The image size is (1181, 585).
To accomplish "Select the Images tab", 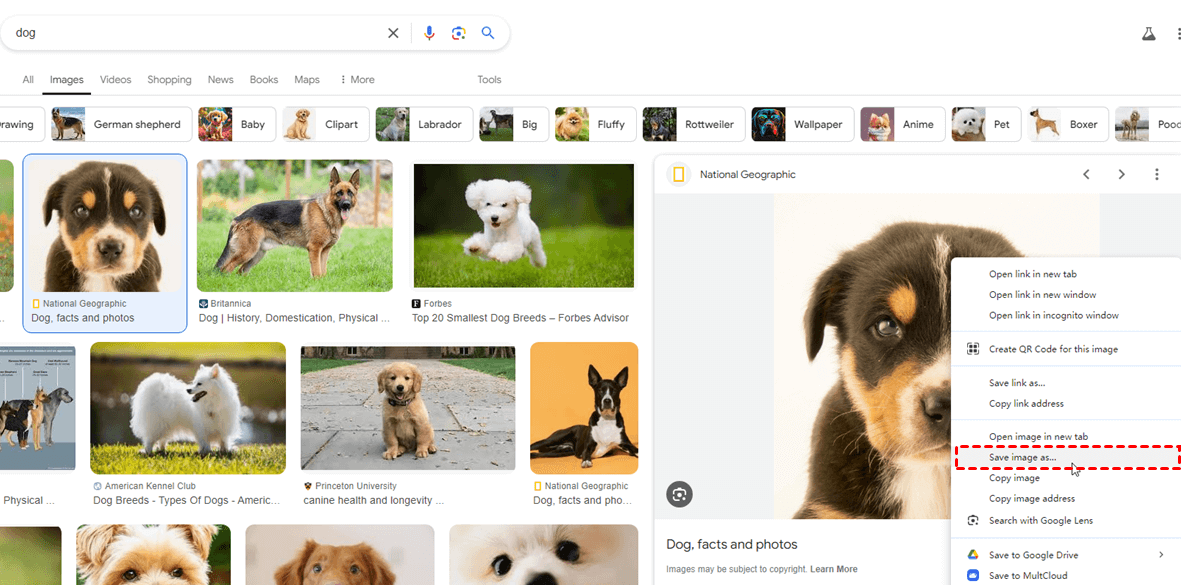I will pos(66,80).
